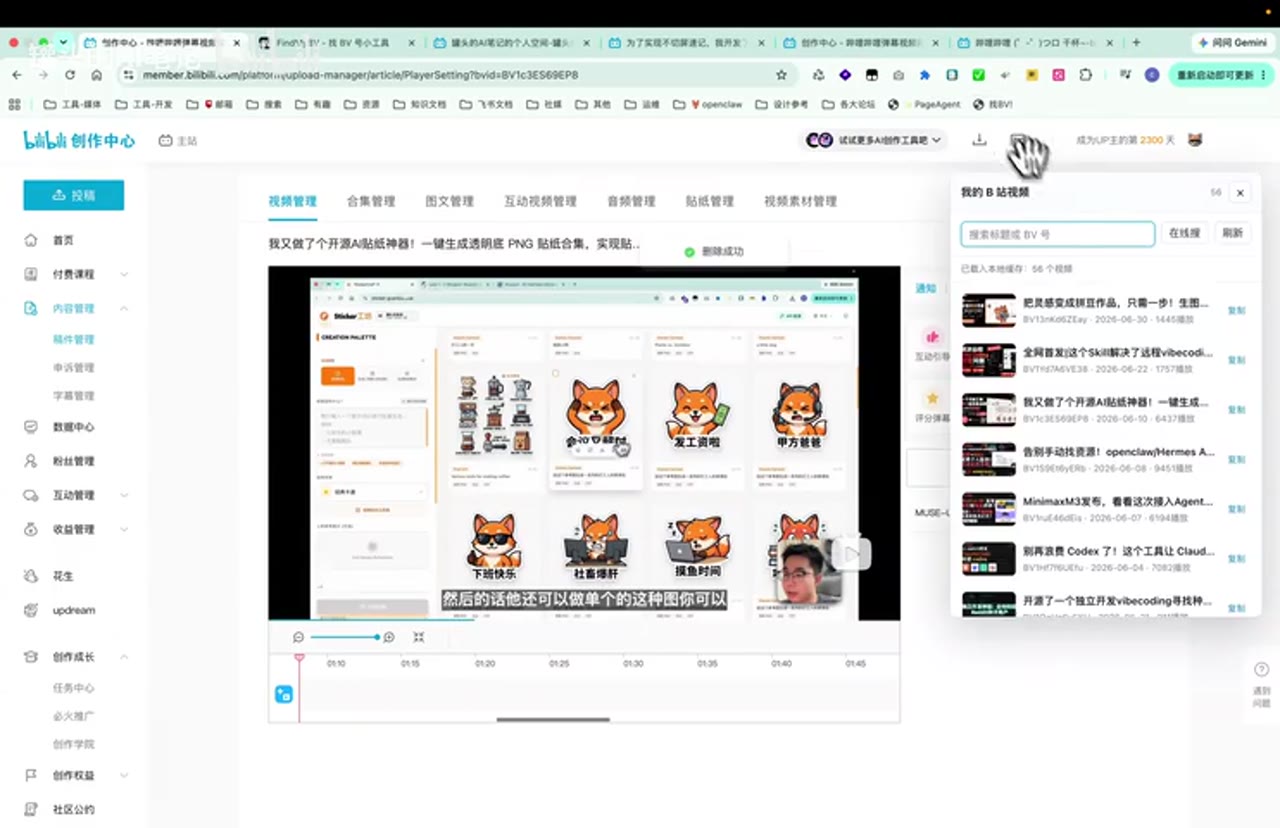Click the 数据中心 sidebar icon

tap(31, 427)
